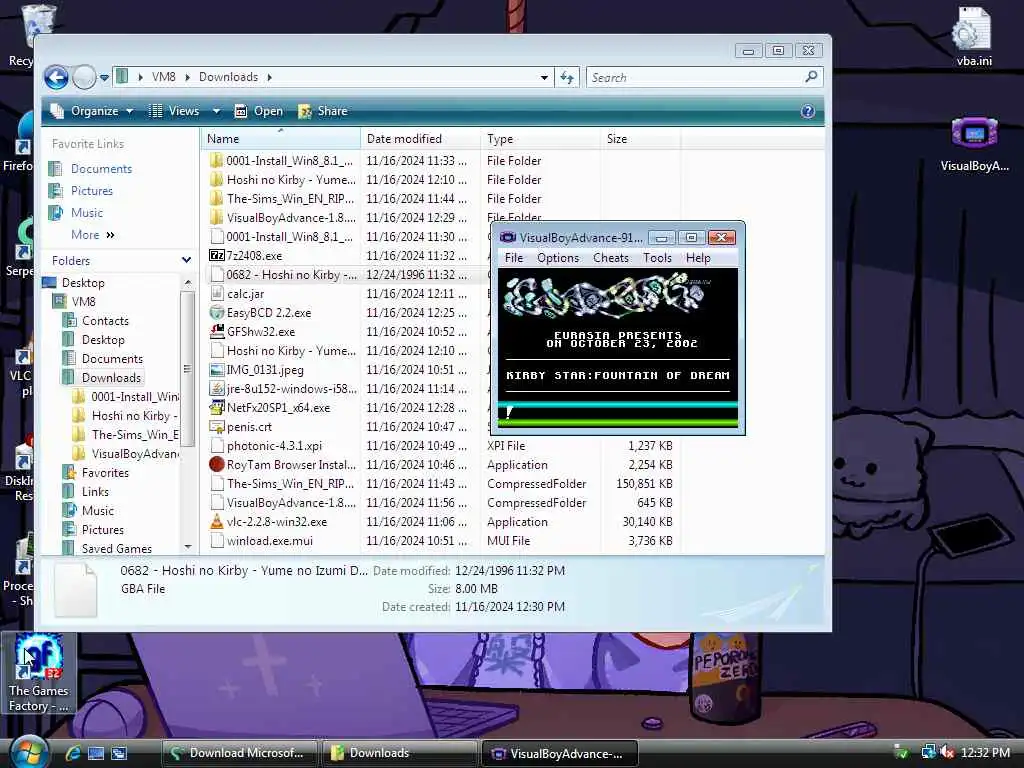Click the Explorer help icon
The width and height of the screenshot is (1024, 768).
[x=808, y=111]
